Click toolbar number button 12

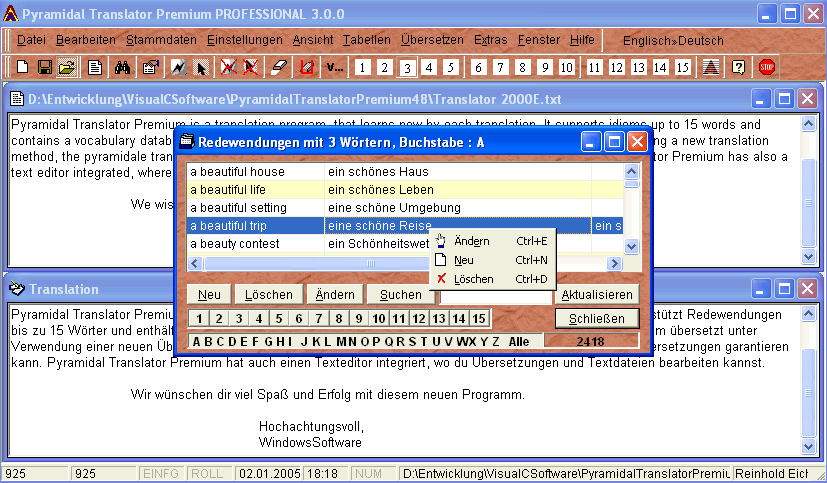click(616, 67)
